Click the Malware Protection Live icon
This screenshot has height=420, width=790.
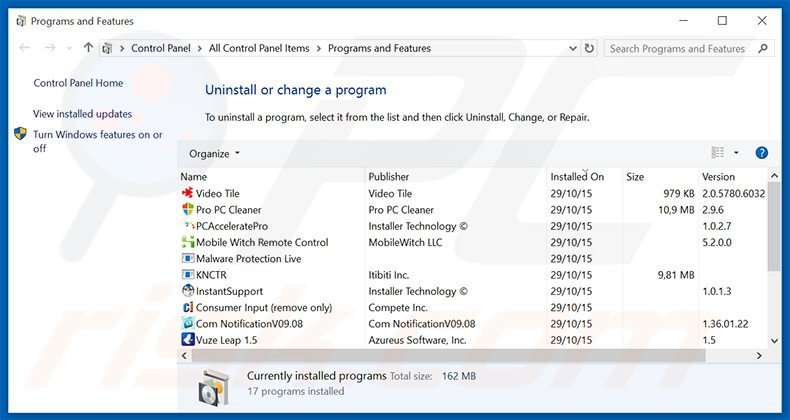187,258
